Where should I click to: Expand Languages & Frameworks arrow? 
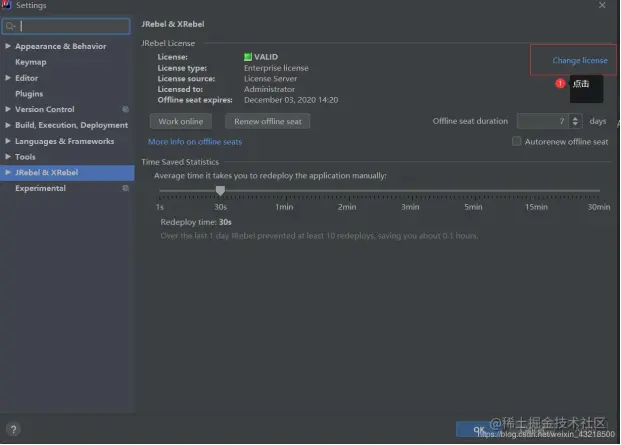(x=8, y=141)
